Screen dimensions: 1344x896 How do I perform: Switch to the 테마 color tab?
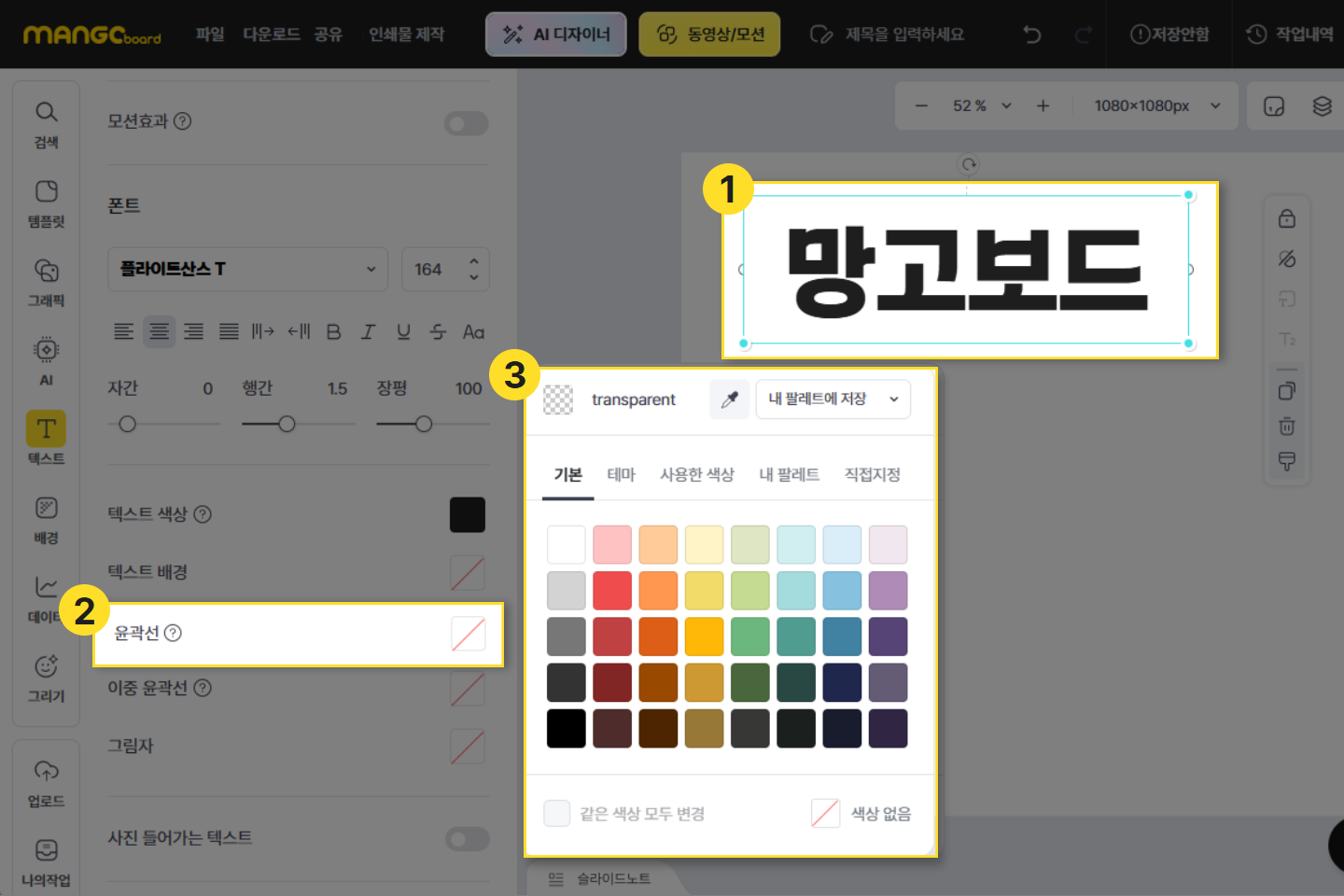(x=621, y=475)
